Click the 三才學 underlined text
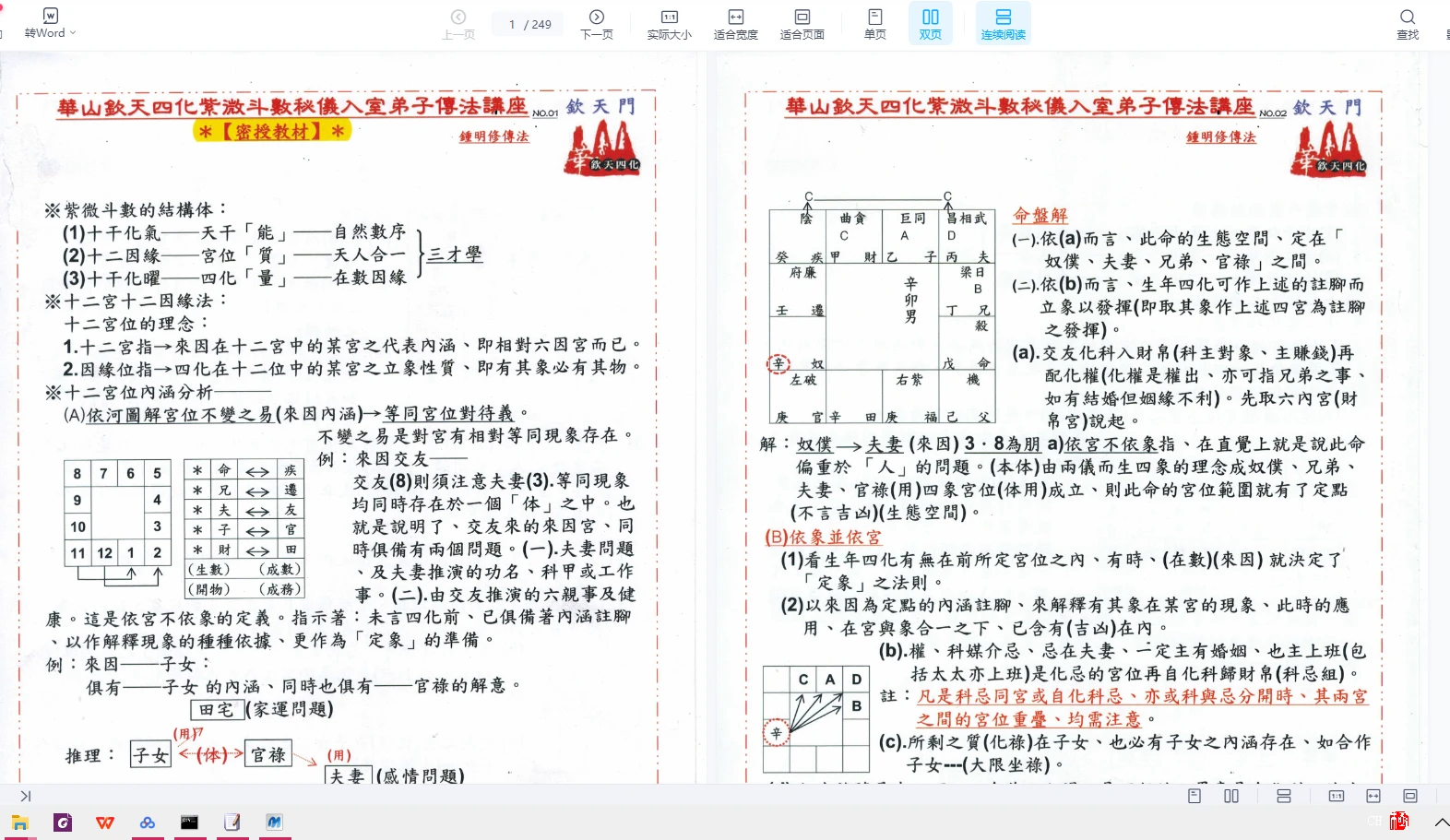Image resolution: width=1450 pixels, height=840 pixels. click(454, 254)
